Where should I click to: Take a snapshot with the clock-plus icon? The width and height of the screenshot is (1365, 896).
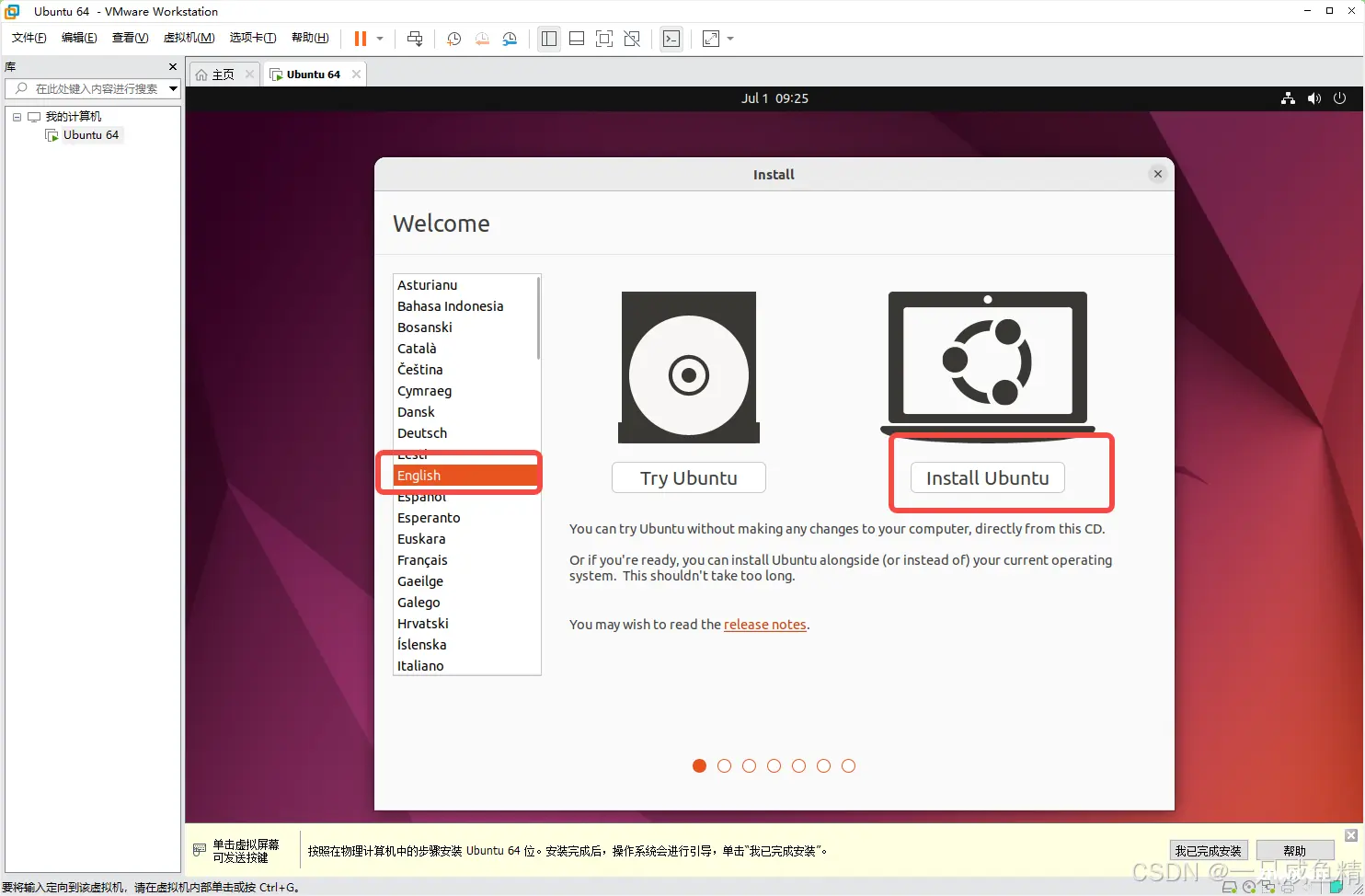[x=453, y=39]
